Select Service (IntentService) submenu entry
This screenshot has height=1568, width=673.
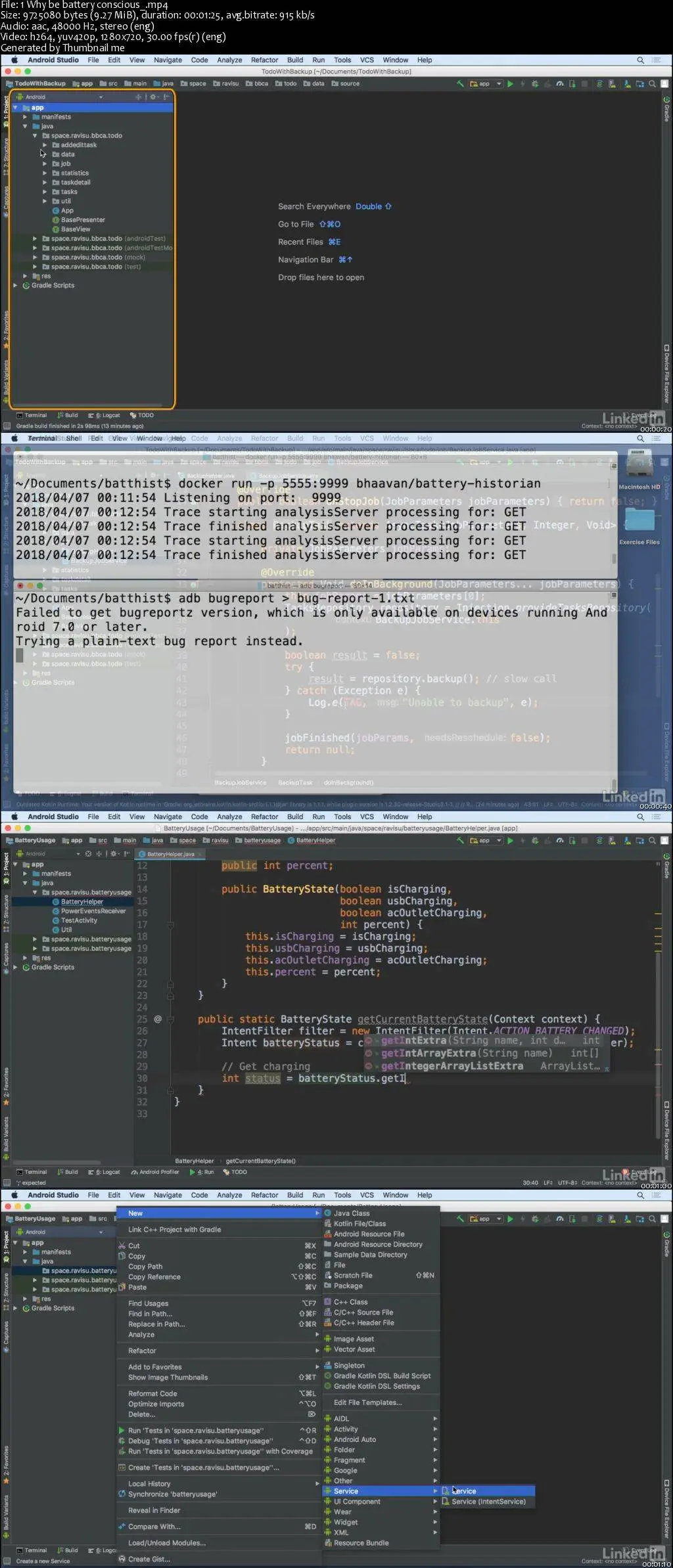pyautogui.click(x=488, y=1502)
